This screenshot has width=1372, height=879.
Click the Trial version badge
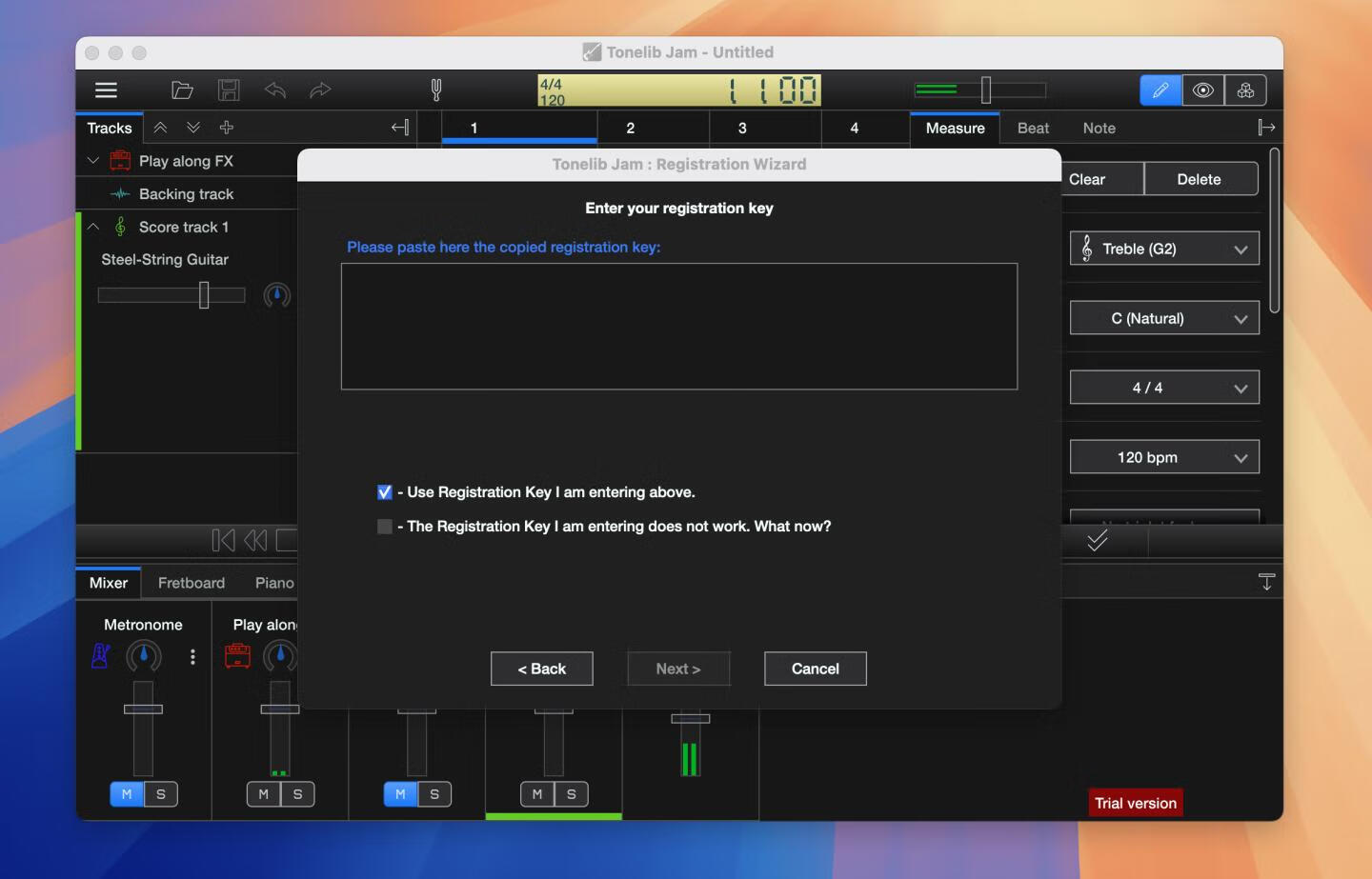tap(1136, 803)
